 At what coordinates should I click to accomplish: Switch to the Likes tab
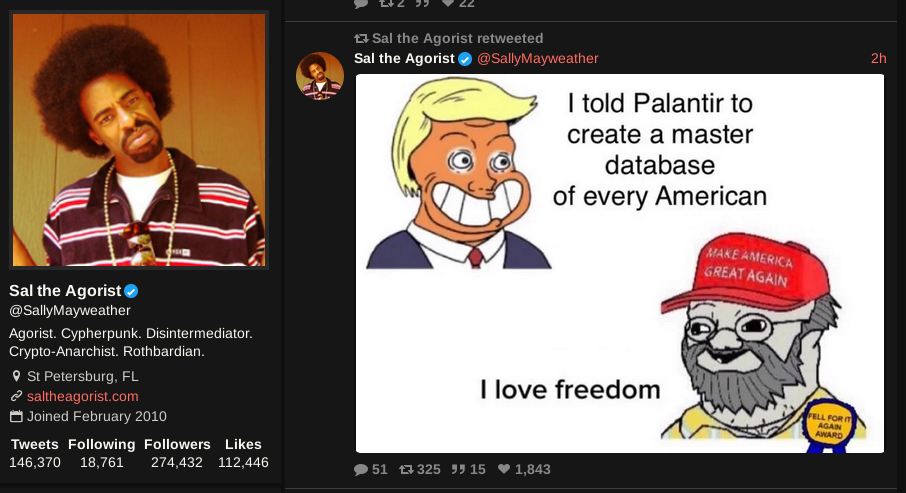pyautogui.click(x=243, y=453)
